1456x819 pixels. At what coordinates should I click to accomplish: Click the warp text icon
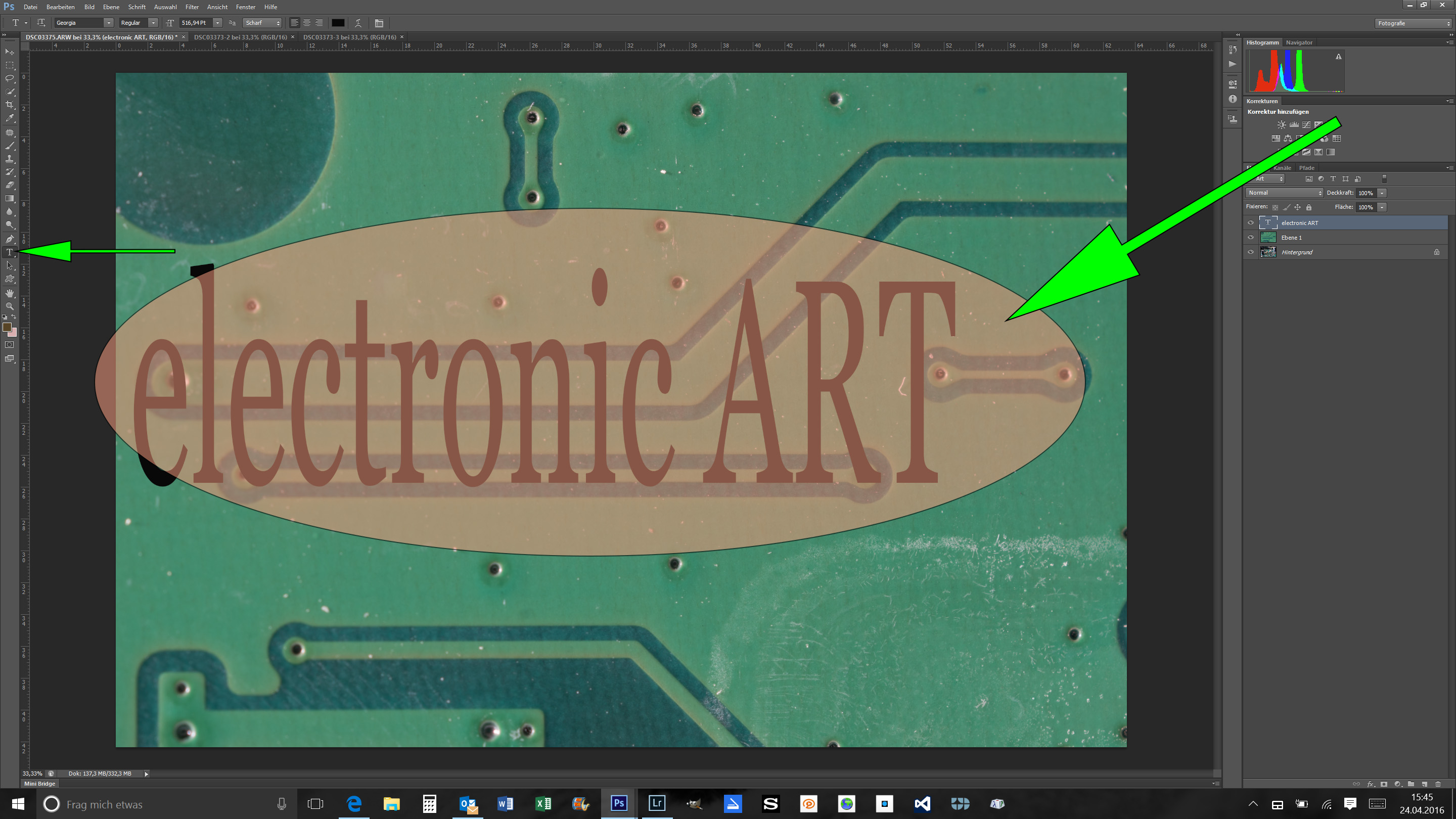coord(358,23)
